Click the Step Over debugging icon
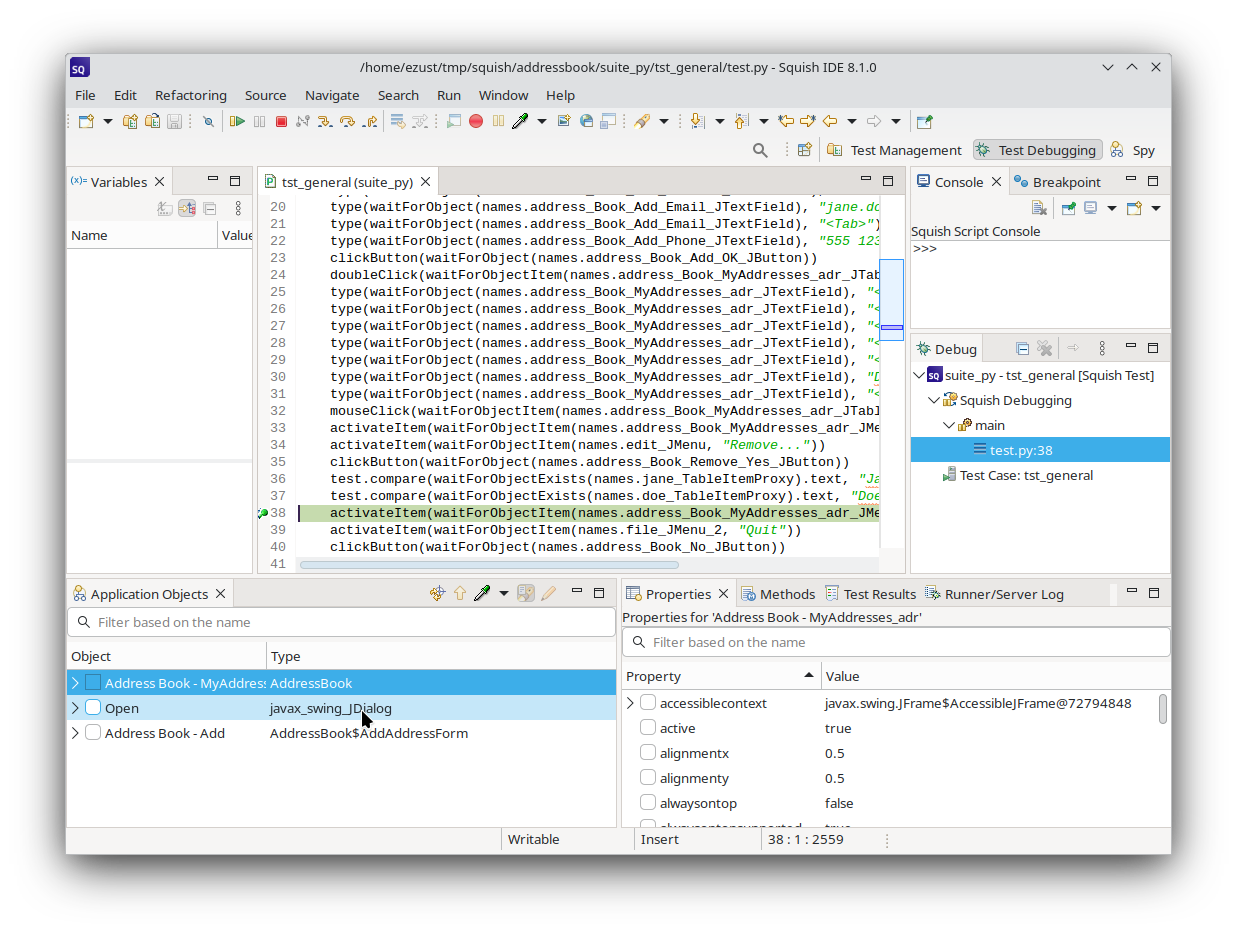Viewport: 1238px width, 933px height. 346,120
